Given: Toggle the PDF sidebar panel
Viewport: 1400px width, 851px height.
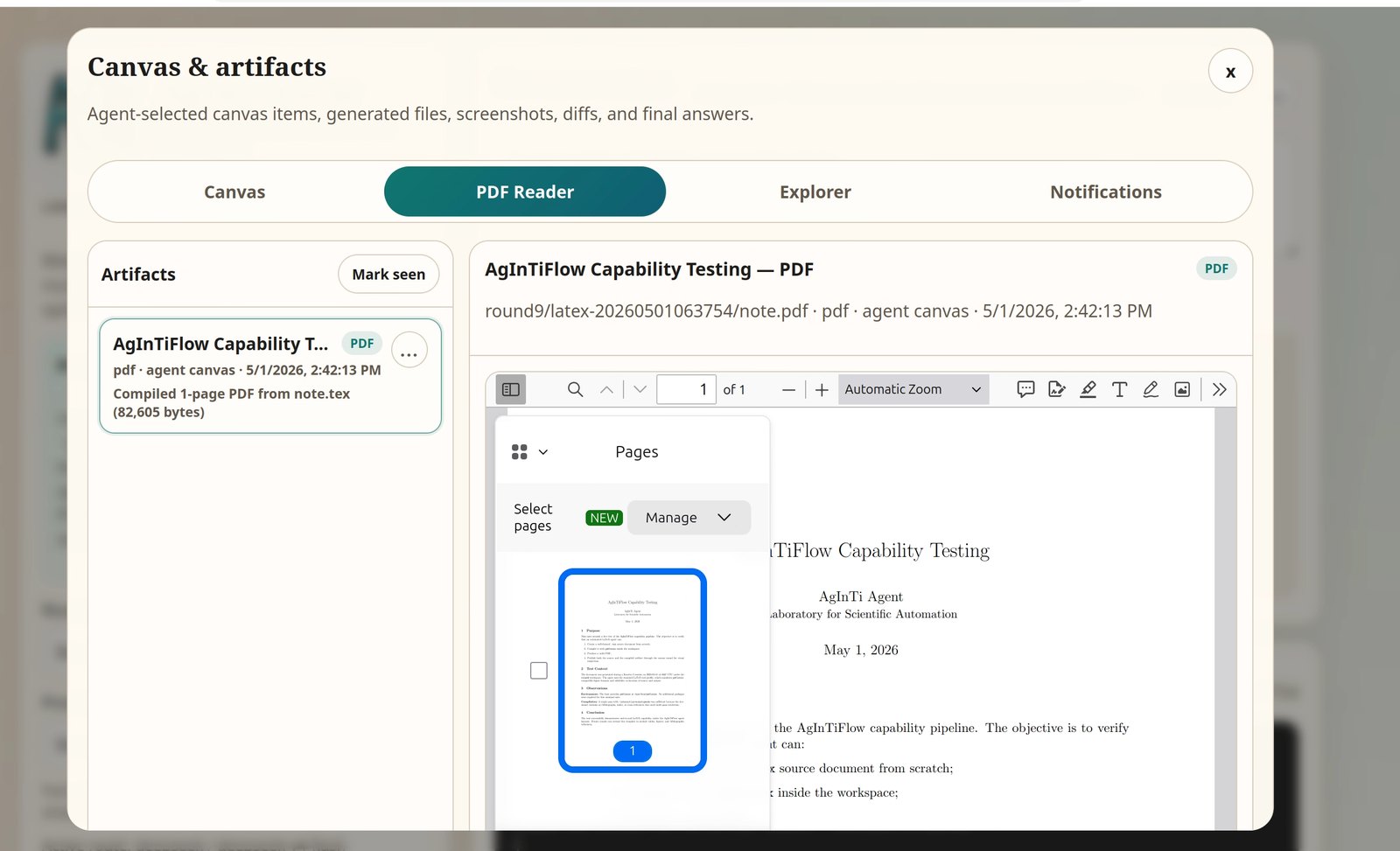Looking at the screenshot, I should click(x=511, y=389).
